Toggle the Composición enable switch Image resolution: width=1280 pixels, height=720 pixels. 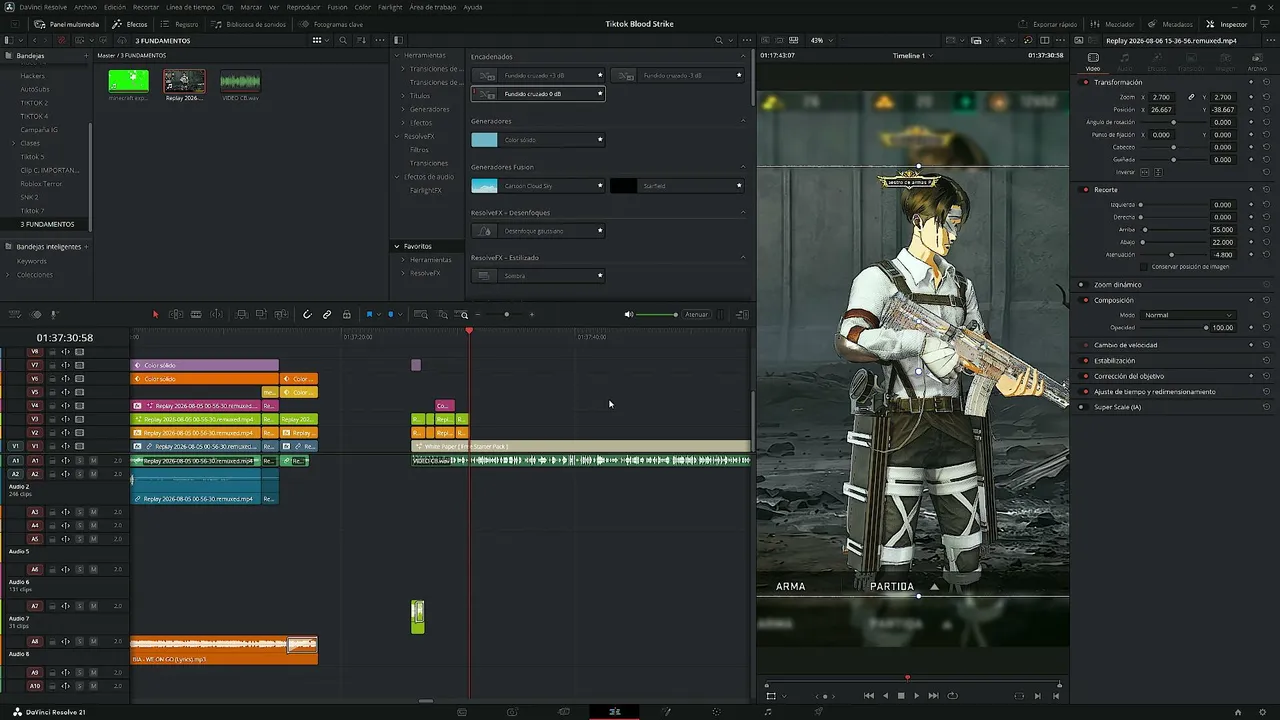[x=1086, y=300]
